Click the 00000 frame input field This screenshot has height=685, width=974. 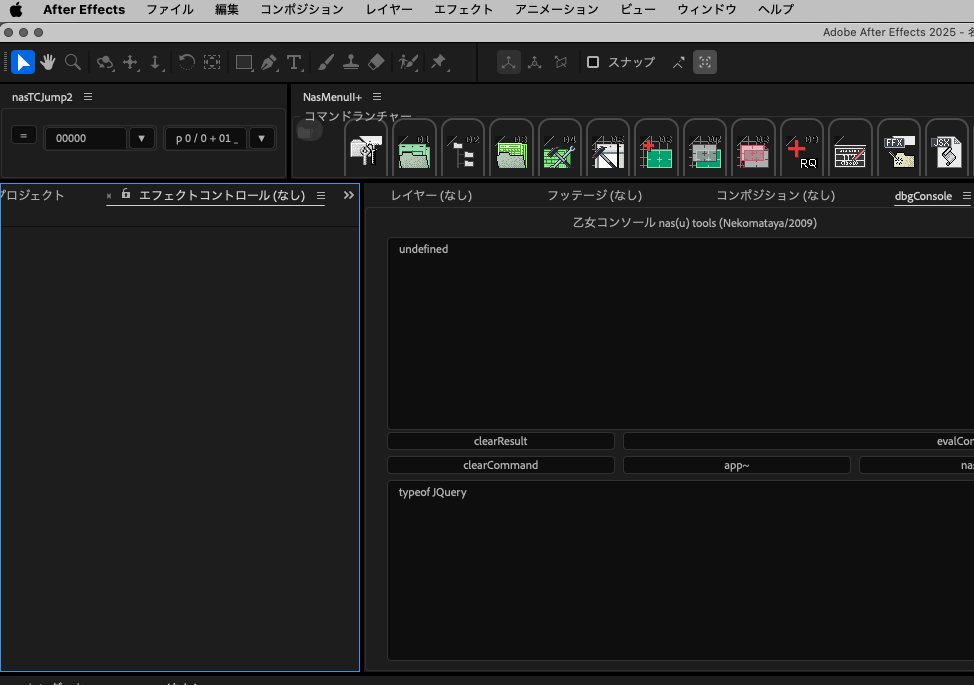tap(86, 138)
